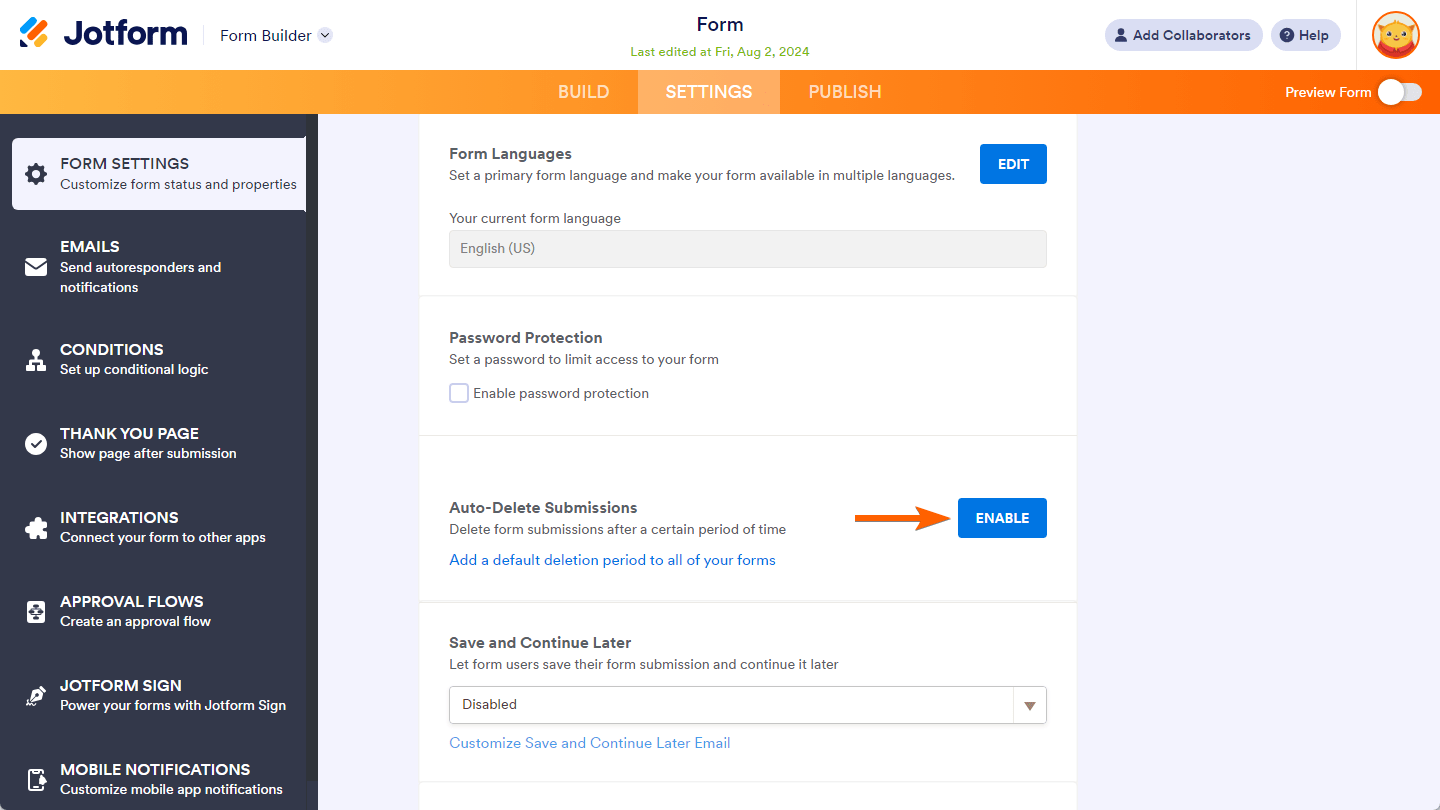Click the ENABLE auto-delete button

1002,518
